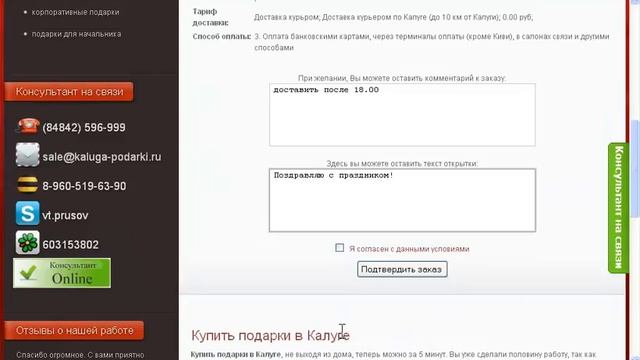Click the postcard text area

coord(402,200)
